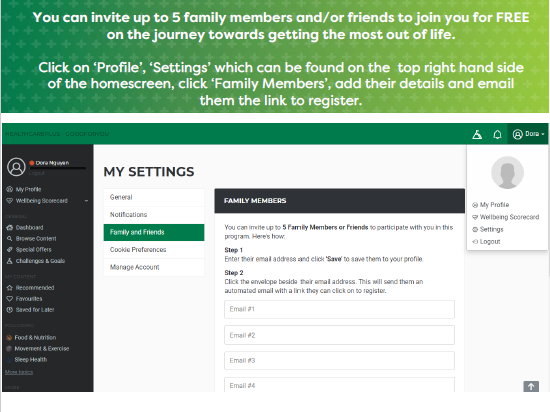Select the General settings tab

(x=154, y=197)
